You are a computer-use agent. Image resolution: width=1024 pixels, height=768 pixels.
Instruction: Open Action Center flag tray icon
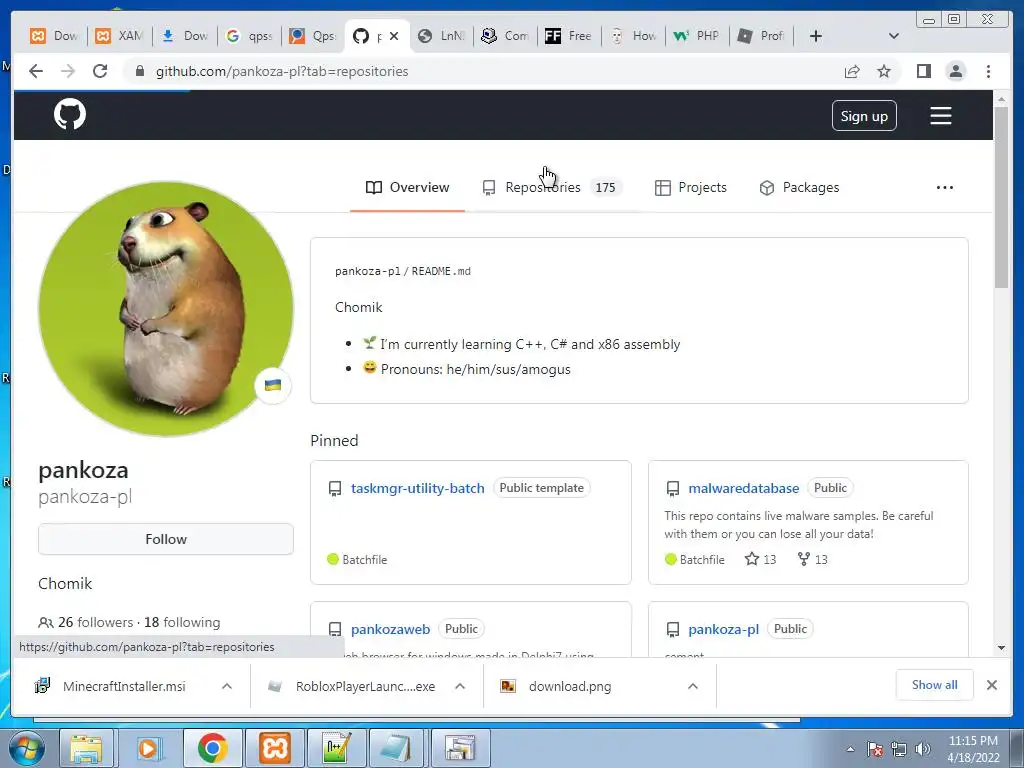click(875, 749)
